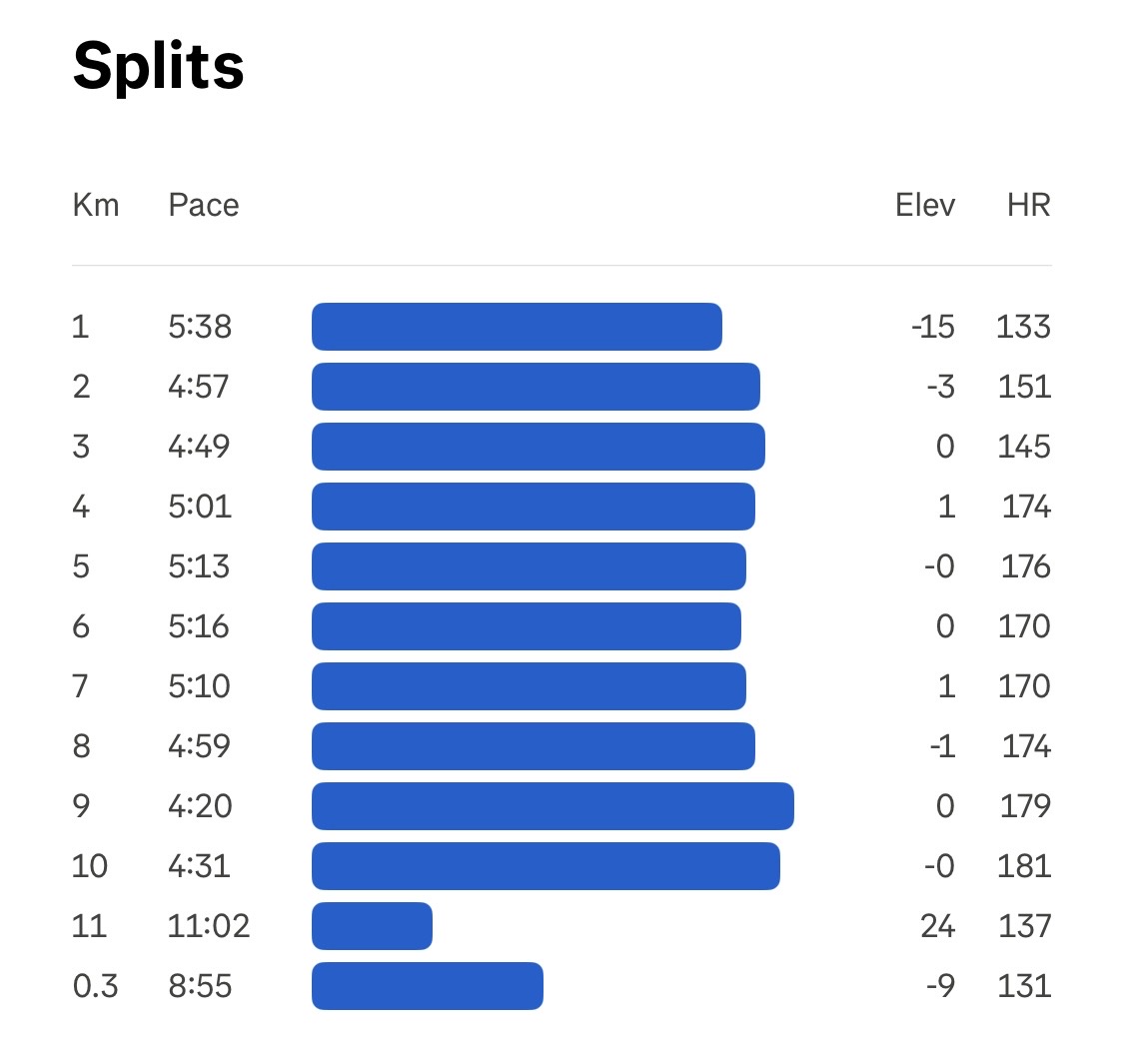Click the 24 elevation value
This screenshot has height=1064, width=1123.
tap(937, 926)
